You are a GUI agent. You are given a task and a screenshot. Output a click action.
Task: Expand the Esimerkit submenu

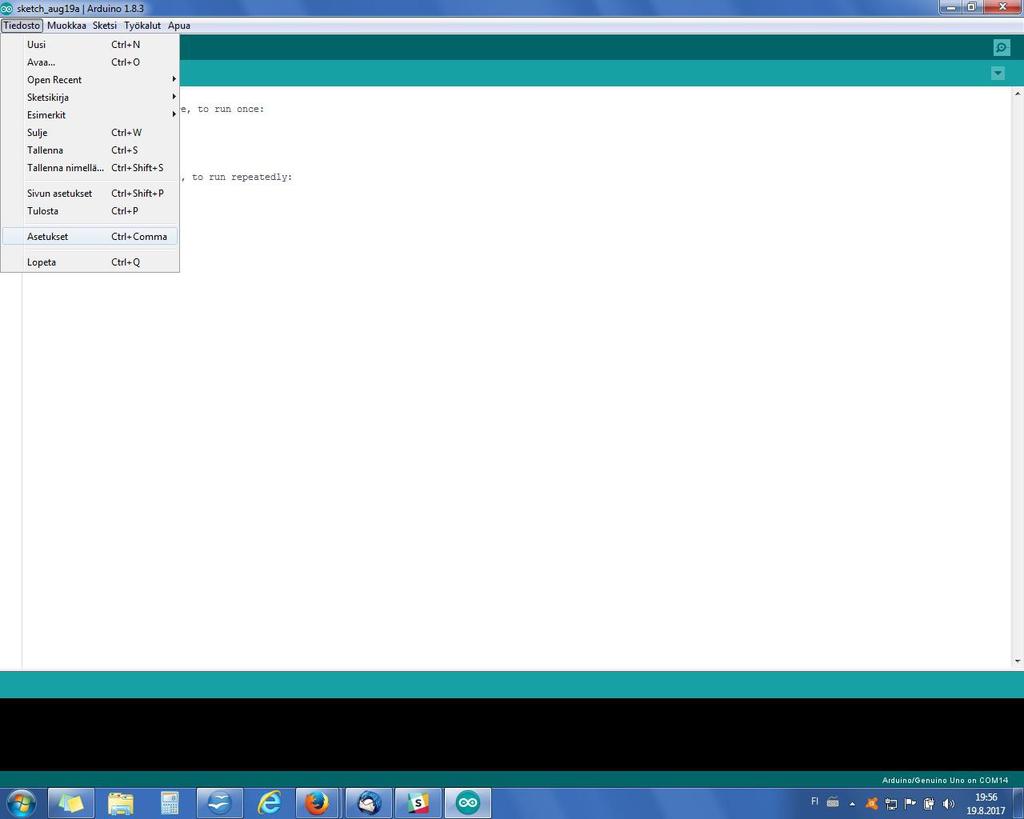pyautogui.click(x=90, y=115)
